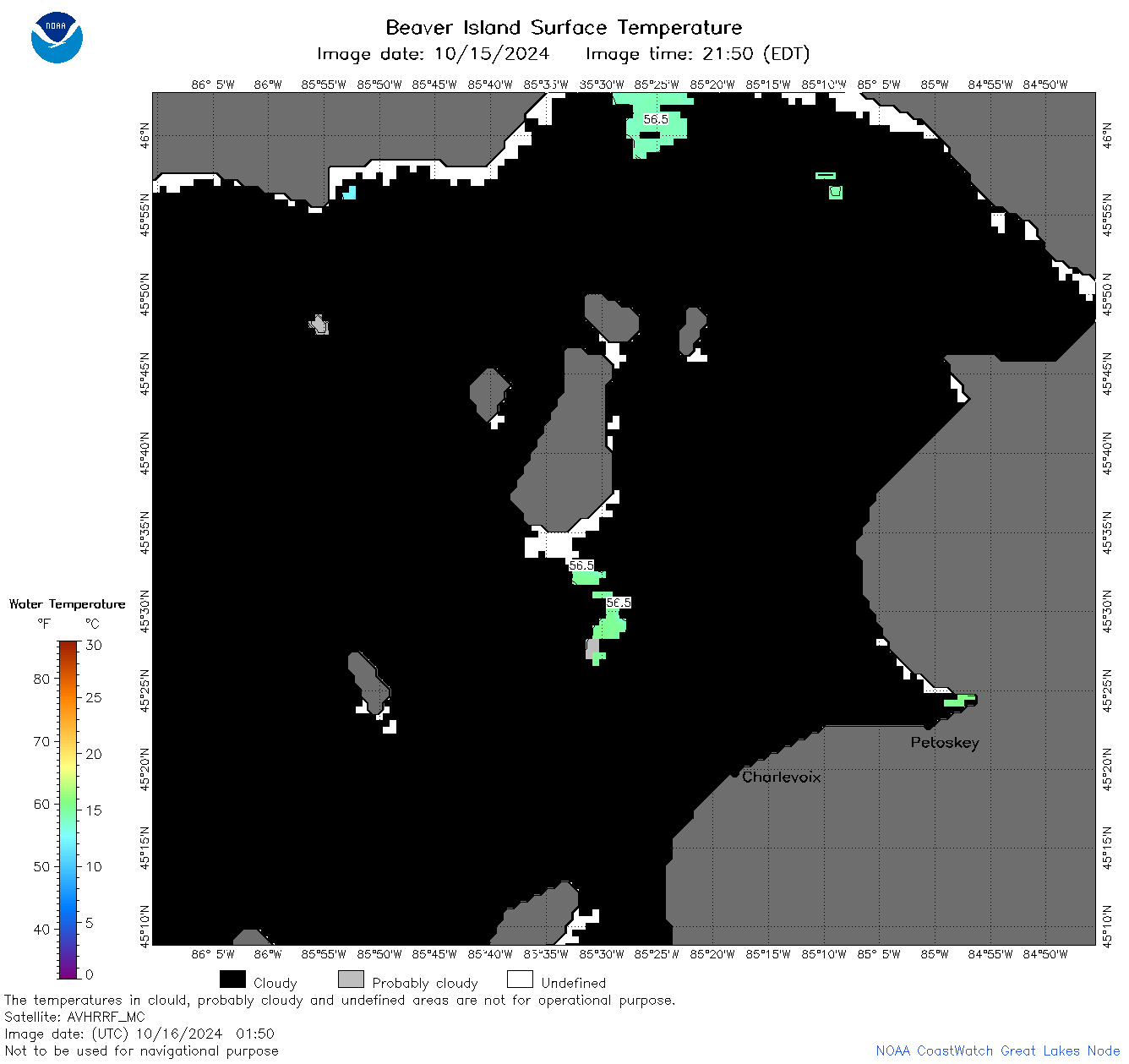Click the 80 tick on the Fahrenheit scale

pos(41,679)
